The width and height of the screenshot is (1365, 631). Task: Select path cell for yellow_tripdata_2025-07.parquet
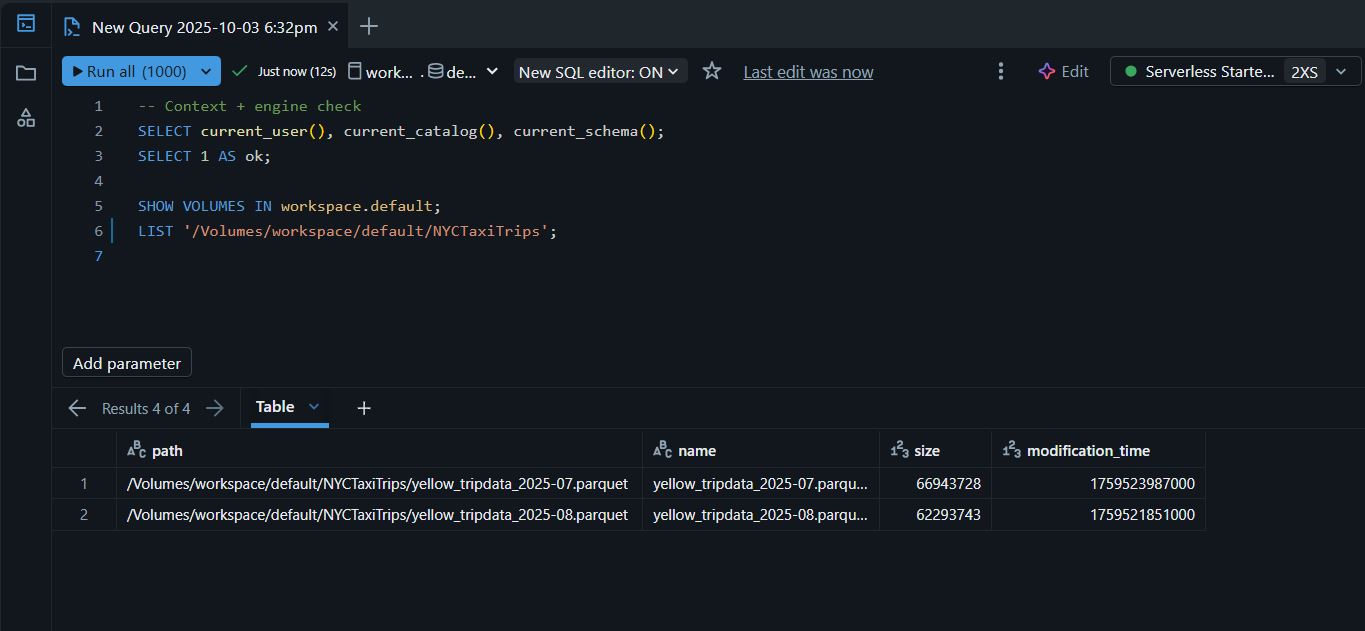379,484
